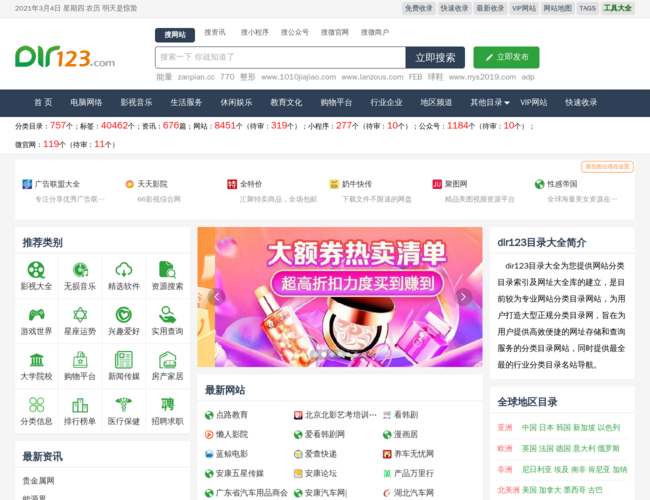Open the 爱看韩剧网 link
This screenshot has width=650, height=500.
pyautogui.click(x=325, y=434)
